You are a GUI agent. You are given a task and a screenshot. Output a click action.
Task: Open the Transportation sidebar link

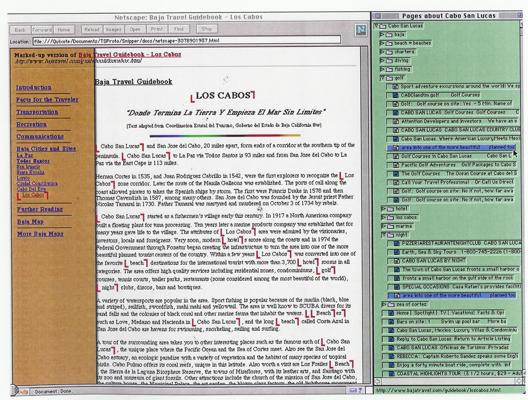37,112
